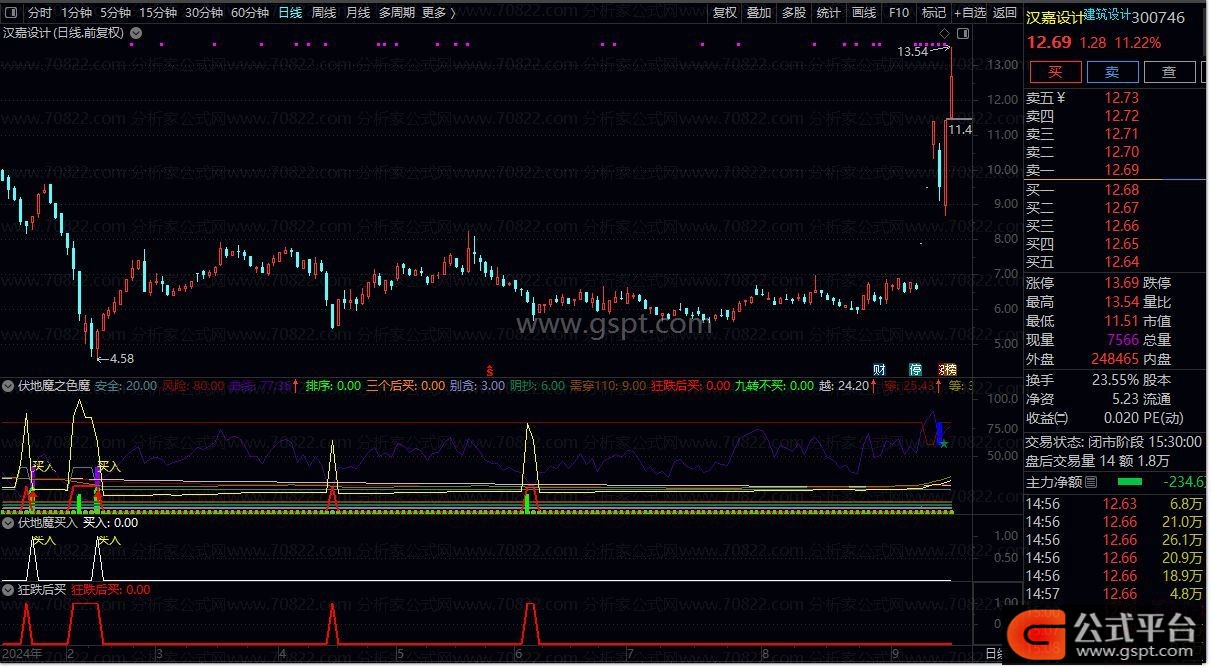Select the 日线 daily period tab
The width and height of the screenshot is (1212, 668).
[290, 13]
